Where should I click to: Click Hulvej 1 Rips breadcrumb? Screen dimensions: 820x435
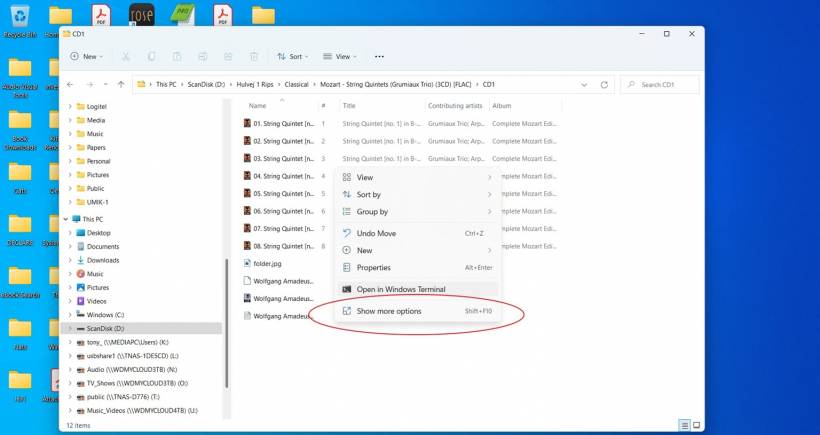[x=255, y=84]
